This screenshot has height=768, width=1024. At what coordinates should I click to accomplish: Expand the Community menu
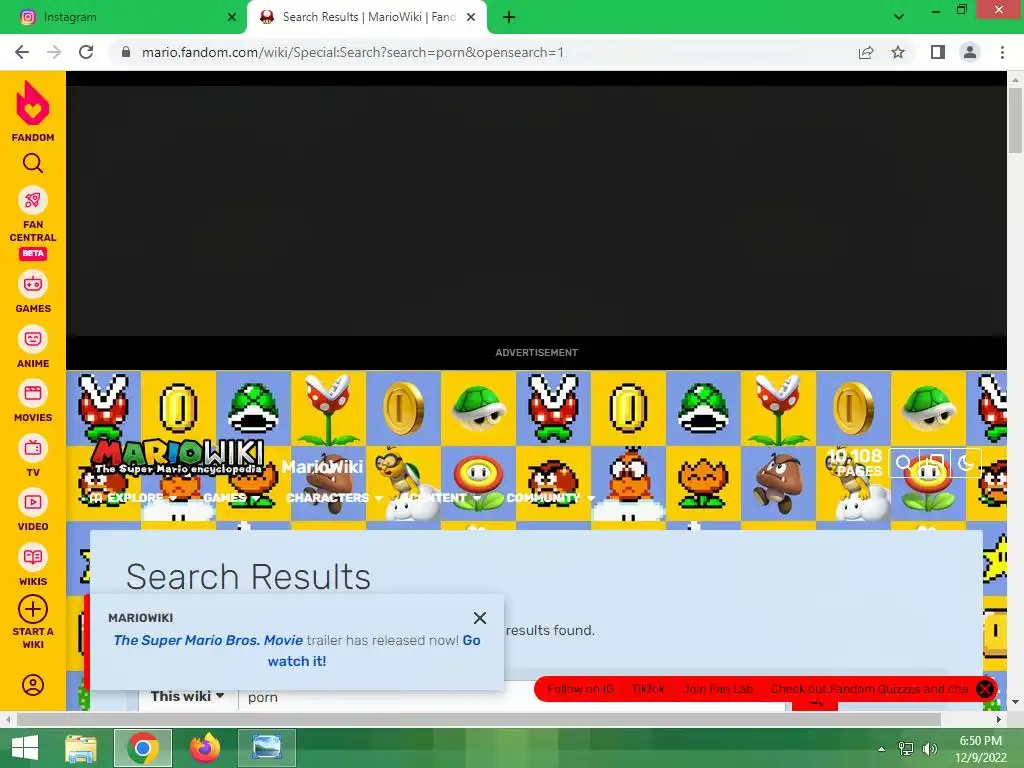tap(551, 498)
